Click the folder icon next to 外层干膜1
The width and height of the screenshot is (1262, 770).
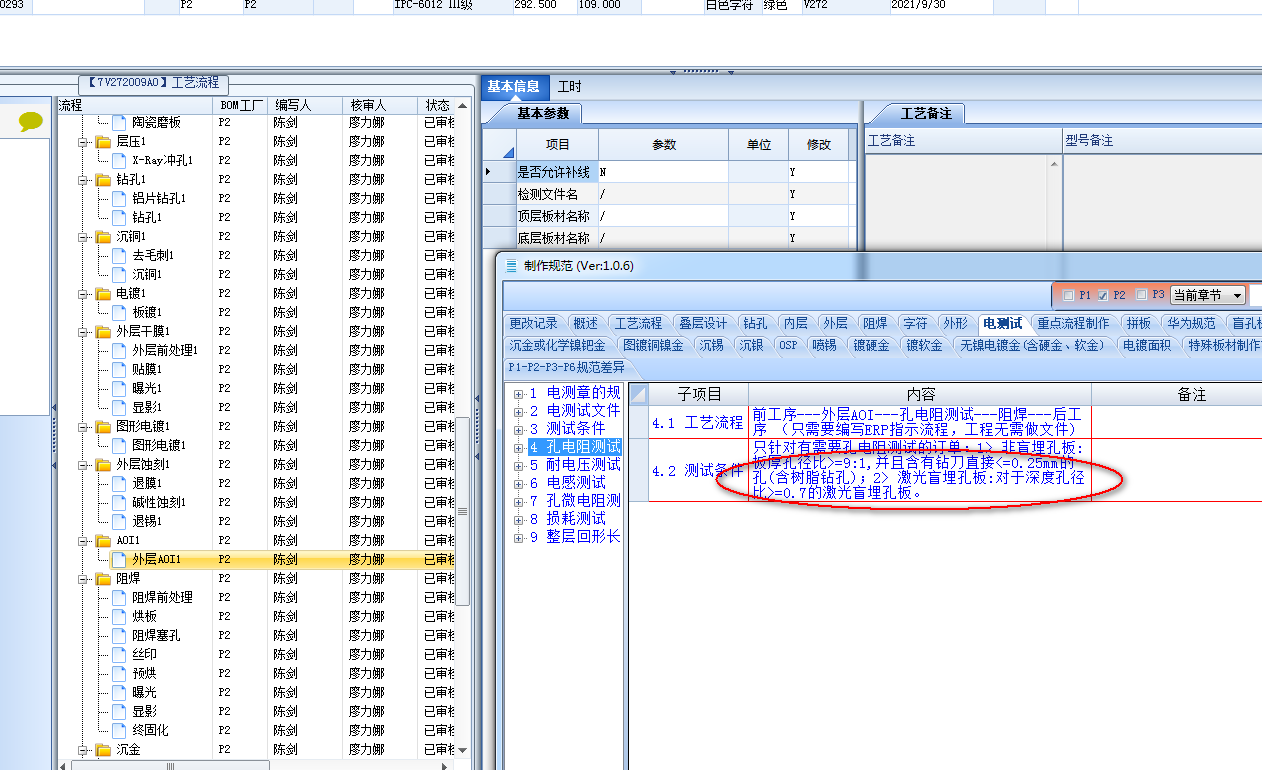pyautogui.click(x=103, y=332)
